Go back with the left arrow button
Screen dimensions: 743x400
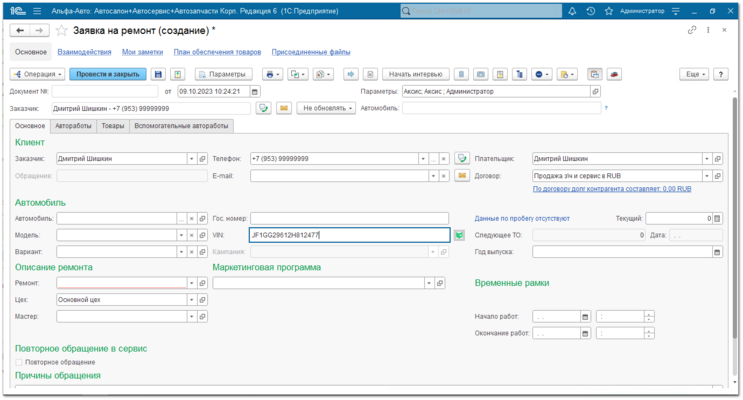point(20,31)
